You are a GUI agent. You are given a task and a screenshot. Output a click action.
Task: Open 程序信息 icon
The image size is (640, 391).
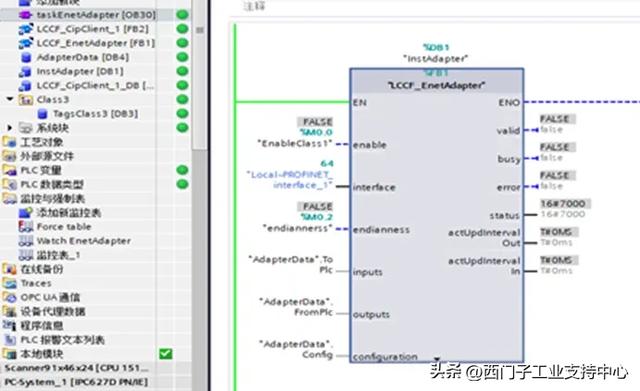click(x=9, y=325)
